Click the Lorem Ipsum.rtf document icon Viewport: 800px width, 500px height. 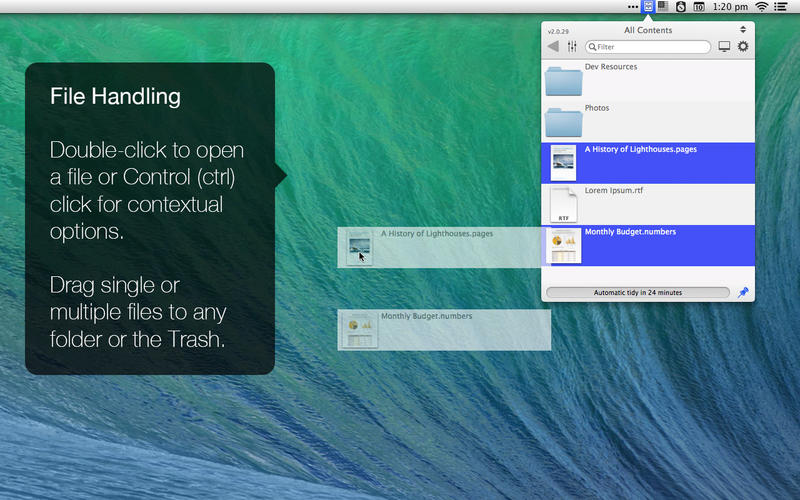tap(563, 204)
